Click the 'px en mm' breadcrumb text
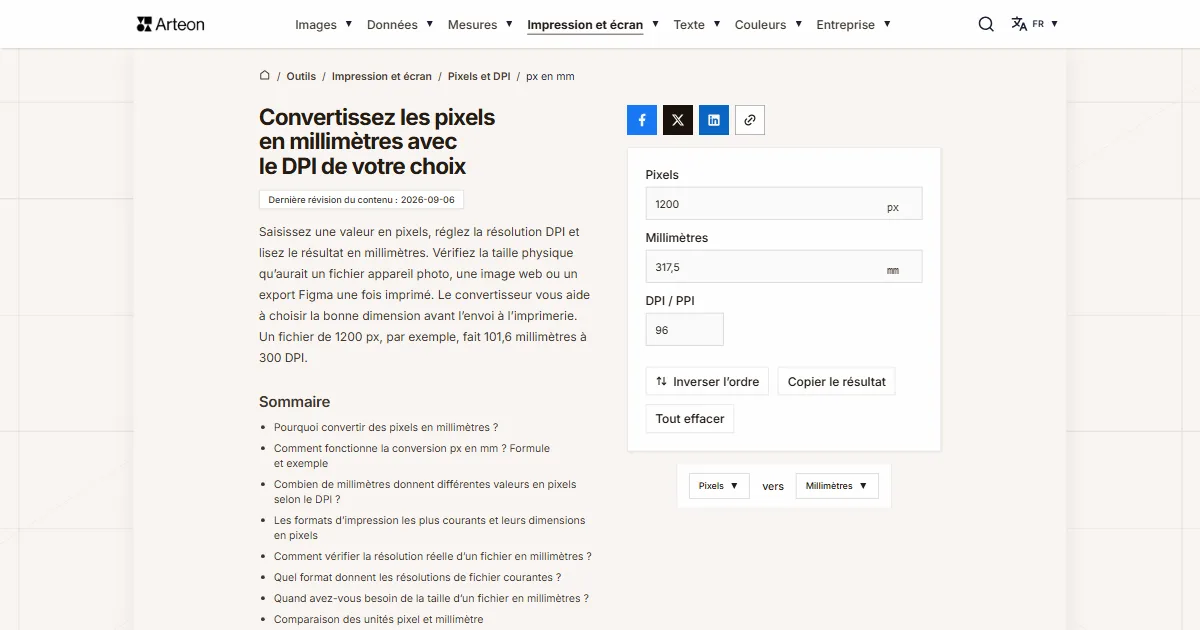Screen dimensions: 1200x630 tap(550, 76)
